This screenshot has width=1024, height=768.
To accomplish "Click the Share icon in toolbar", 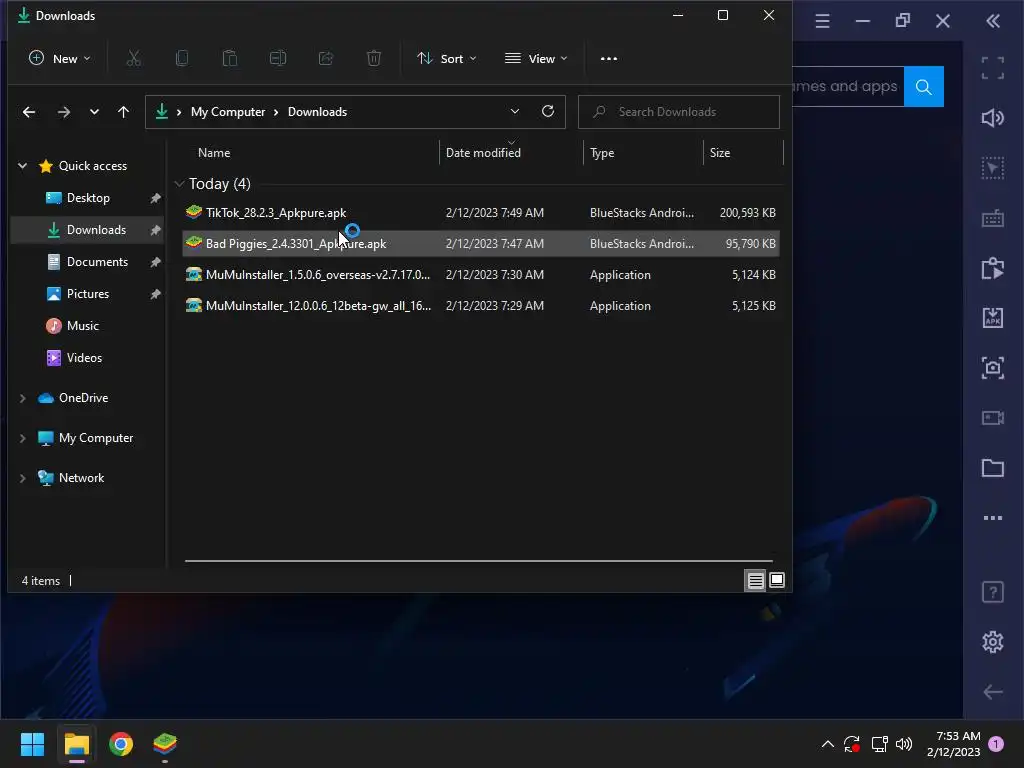I will (326, 59).
